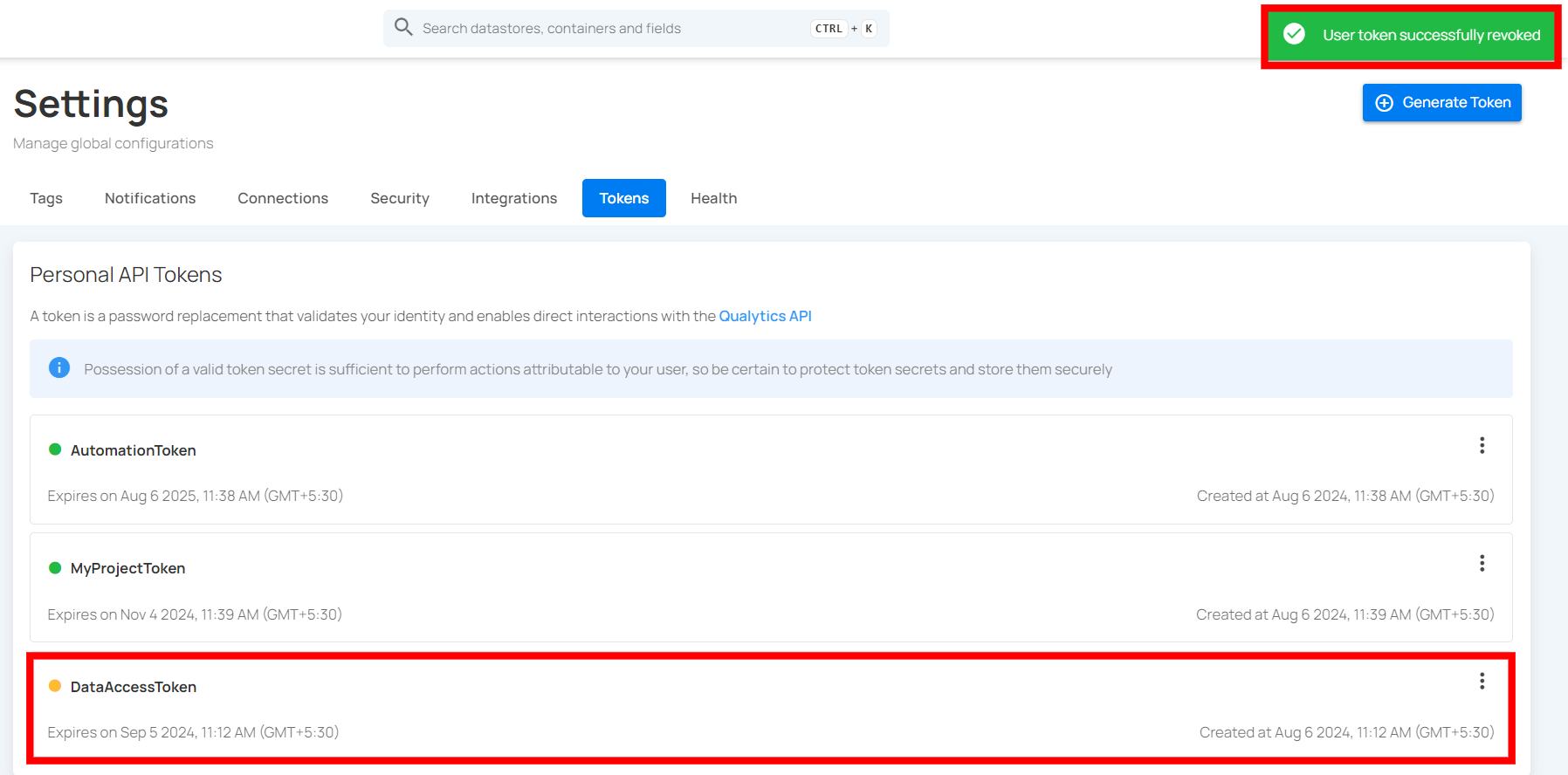
Task: Select the MyProjectToken name
Action: coord(128,568)
